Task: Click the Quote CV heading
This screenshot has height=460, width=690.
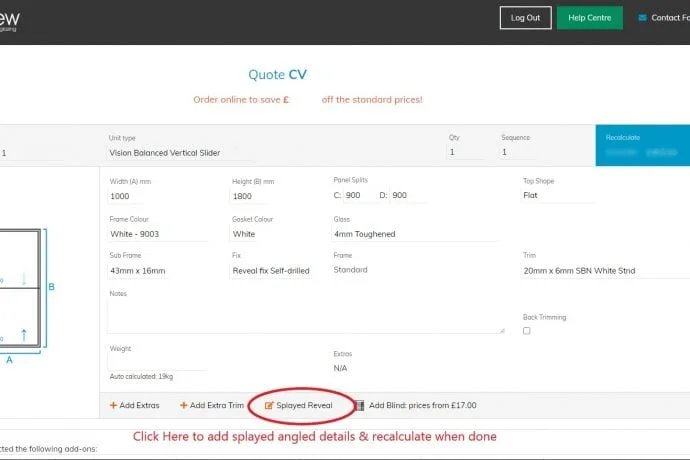Action: coord(278,74)
